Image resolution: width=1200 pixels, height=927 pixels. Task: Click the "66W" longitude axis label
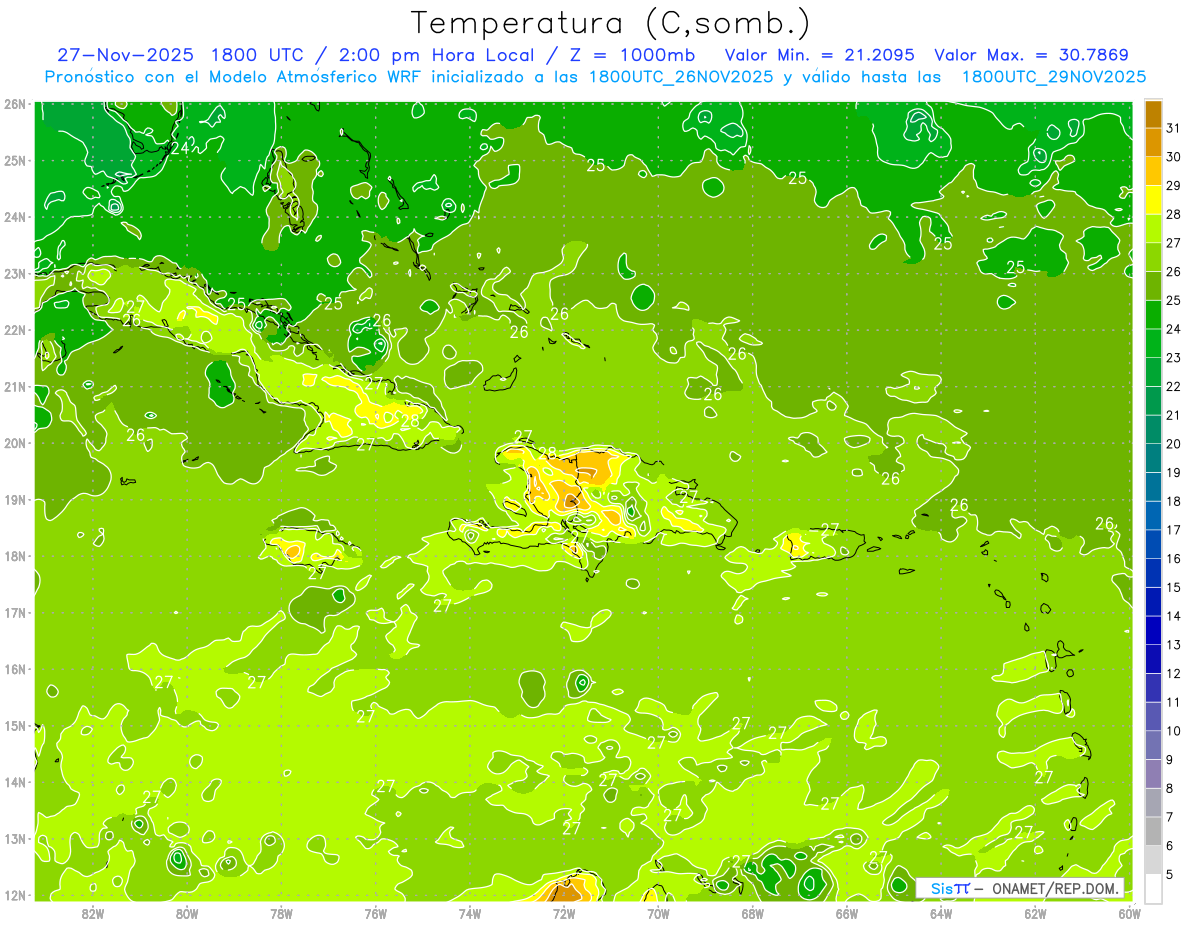[847, 913]
